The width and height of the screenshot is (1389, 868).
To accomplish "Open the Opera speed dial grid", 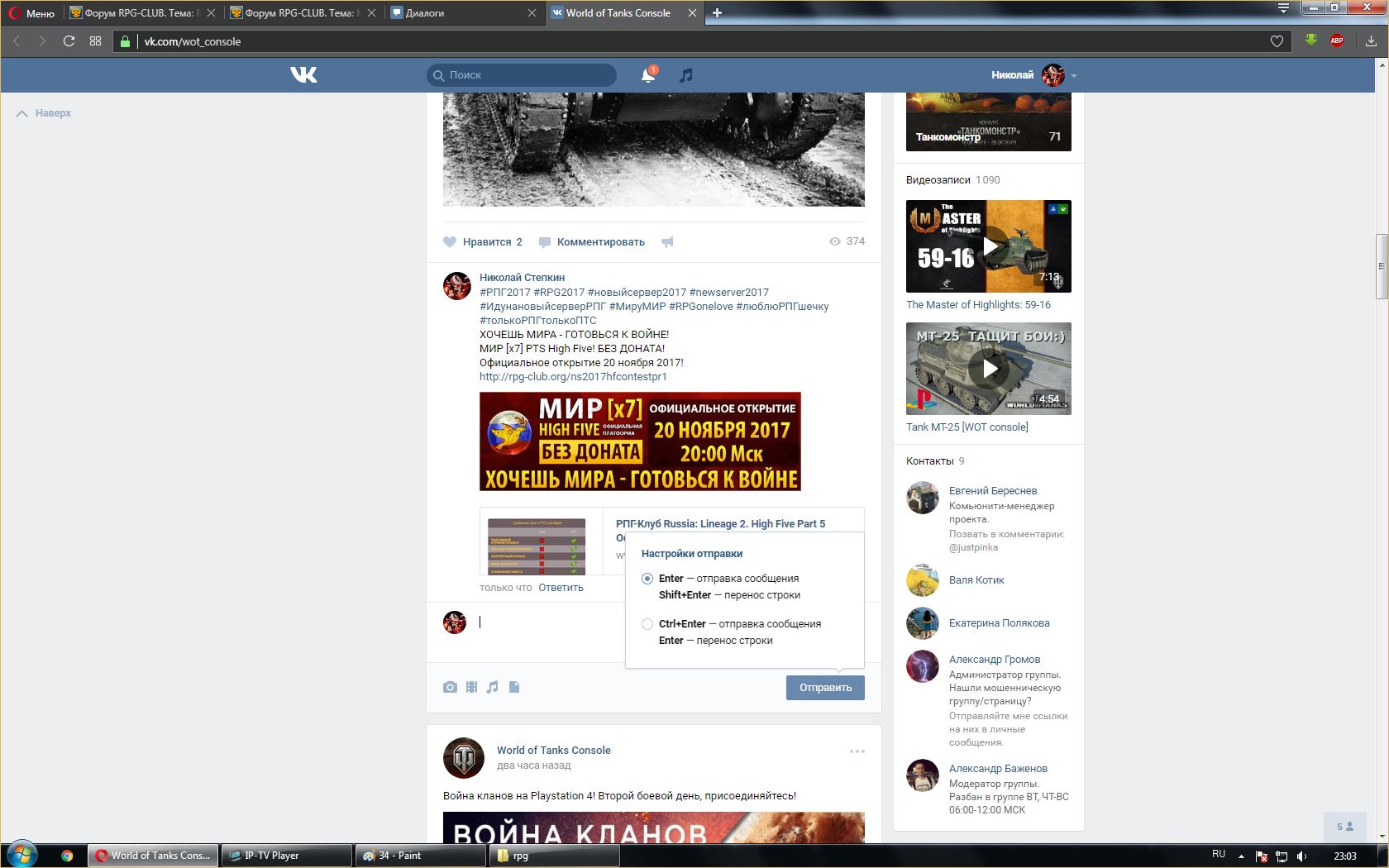I will coord(95,41).
